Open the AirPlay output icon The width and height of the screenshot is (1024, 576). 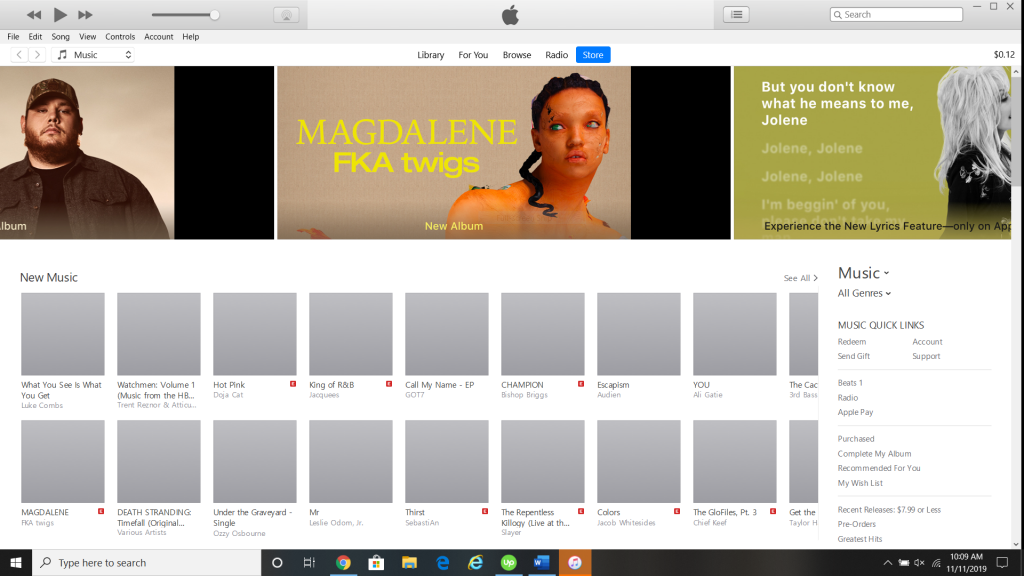pos(286,15)
